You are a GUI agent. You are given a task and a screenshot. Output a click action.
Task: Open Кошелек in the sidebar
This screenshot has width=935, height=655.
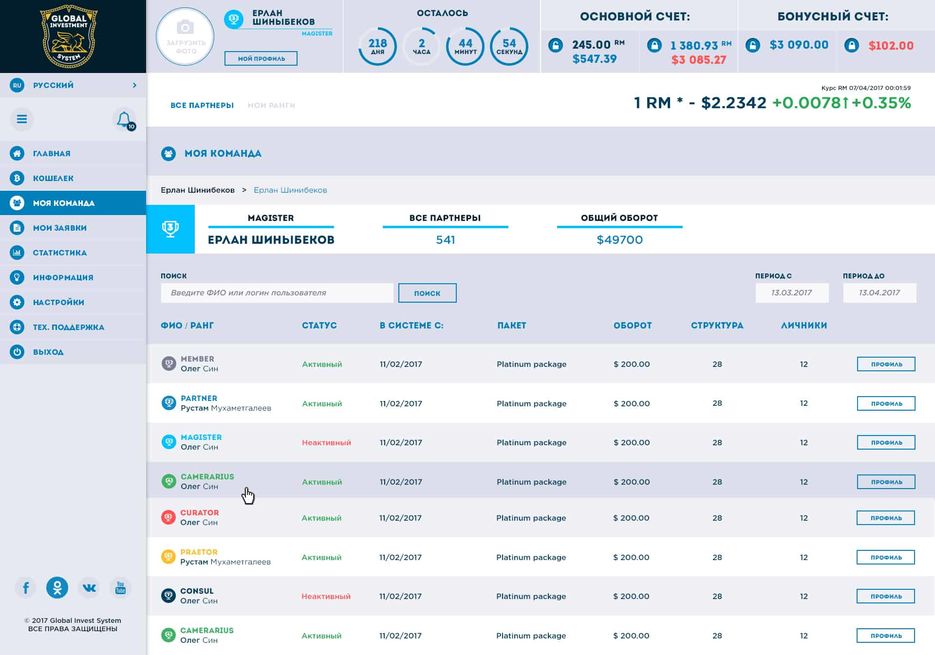point(73,178)
